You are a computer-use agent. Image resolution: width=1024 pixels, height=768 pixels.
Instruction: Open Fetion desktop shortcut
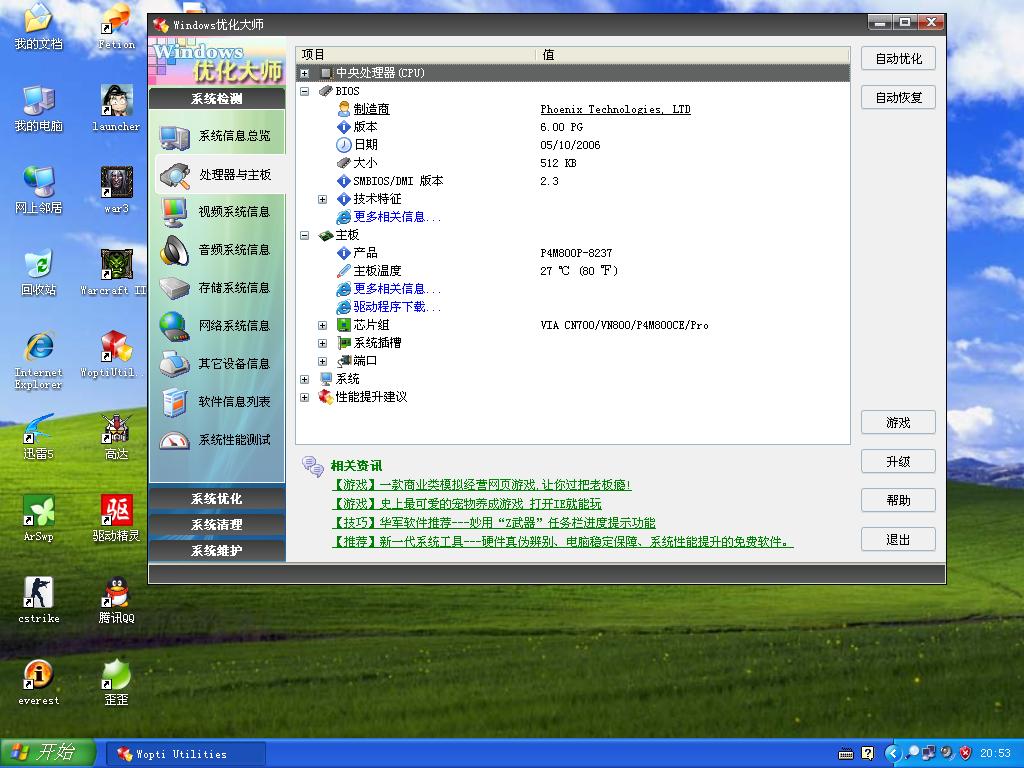coord(116,27)
